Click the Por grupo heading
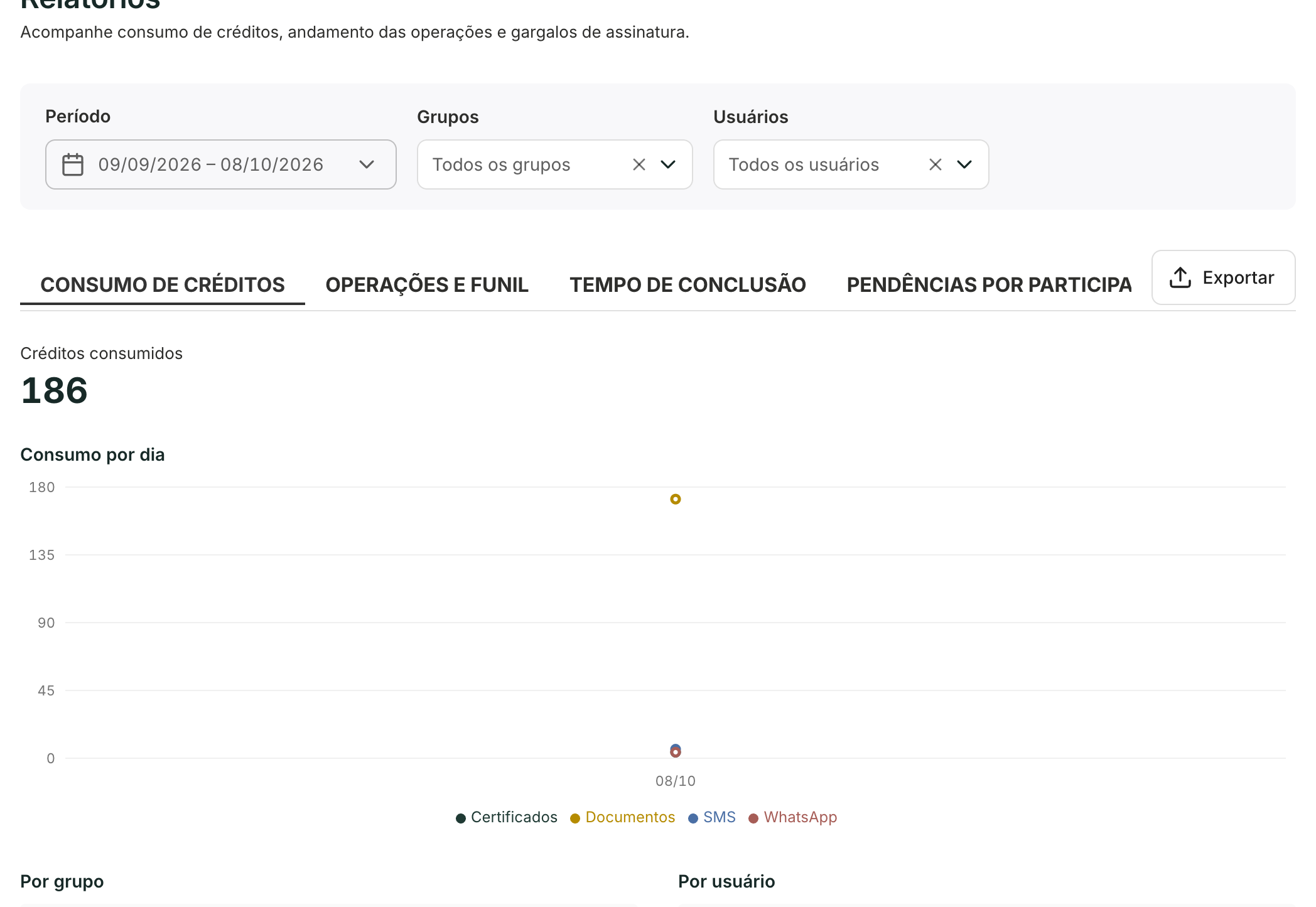 pyautogui.click(x=62, y=882)
